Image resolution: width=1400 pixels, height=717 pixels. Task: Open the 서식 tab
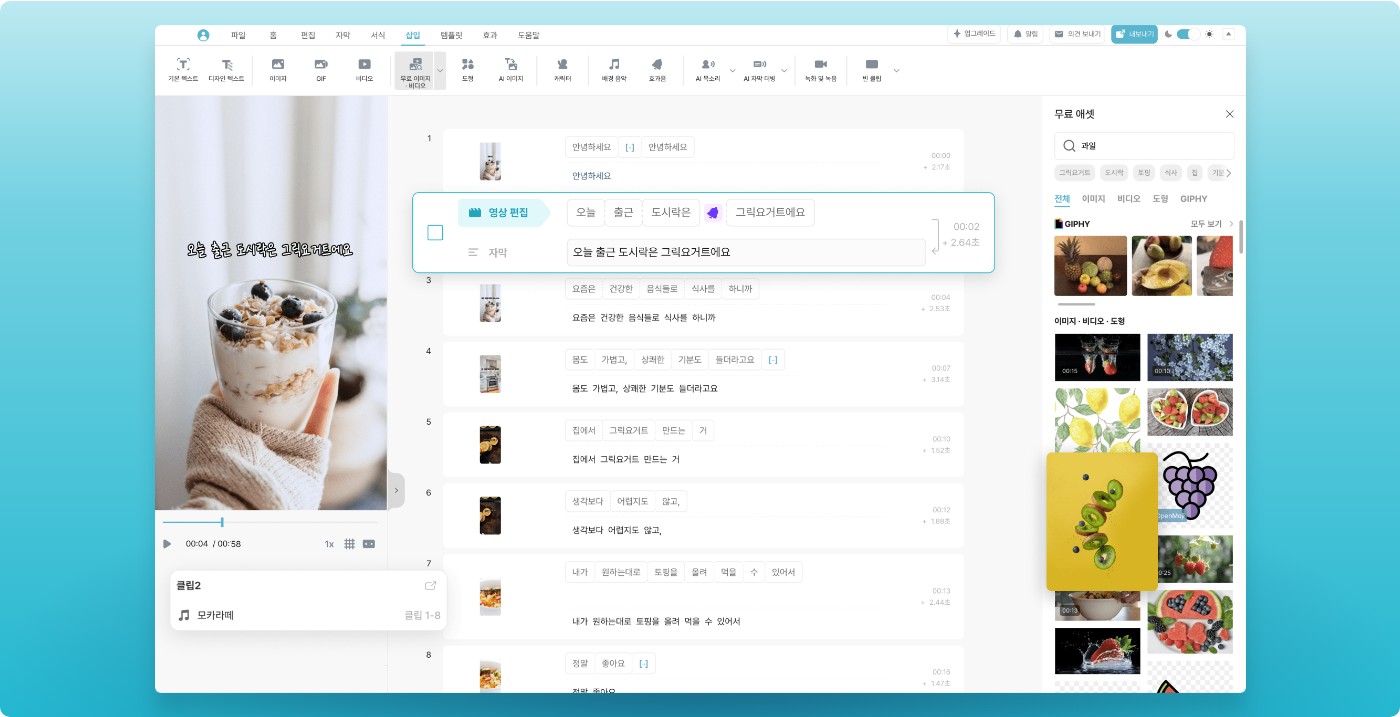(378, 35)
